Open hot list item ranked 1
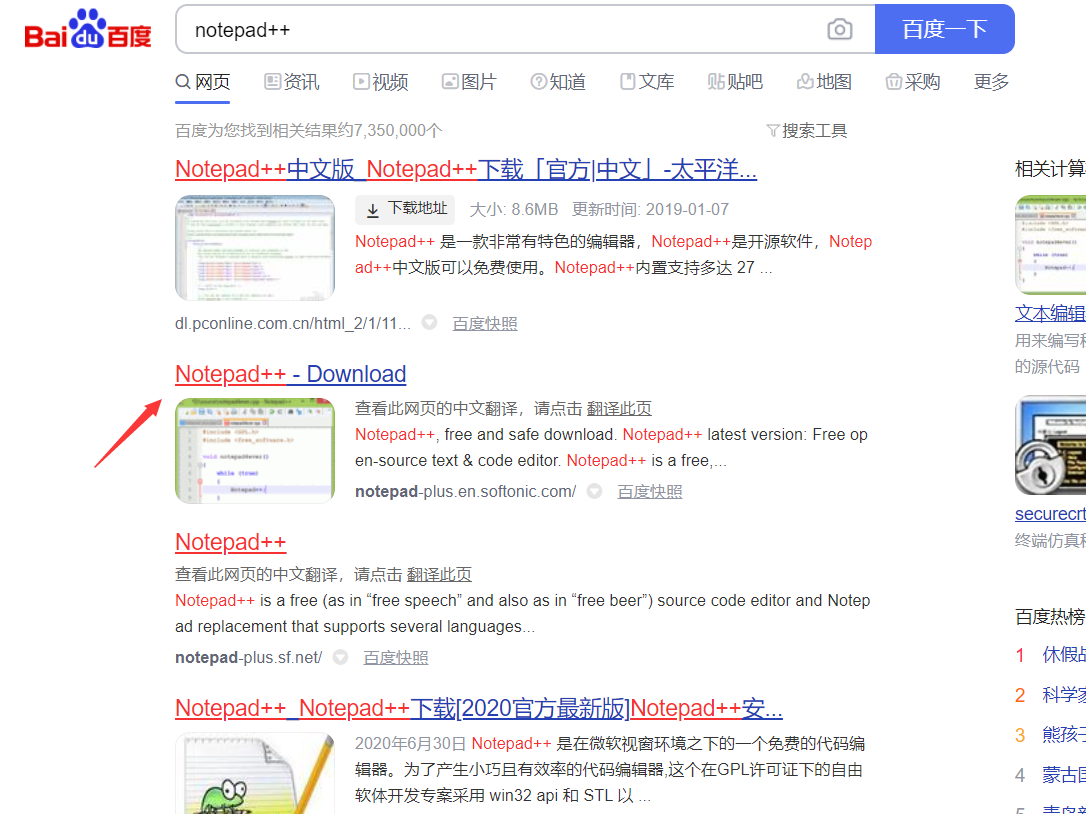This screenshot has width=1086, height=814. click(1064, 655)
